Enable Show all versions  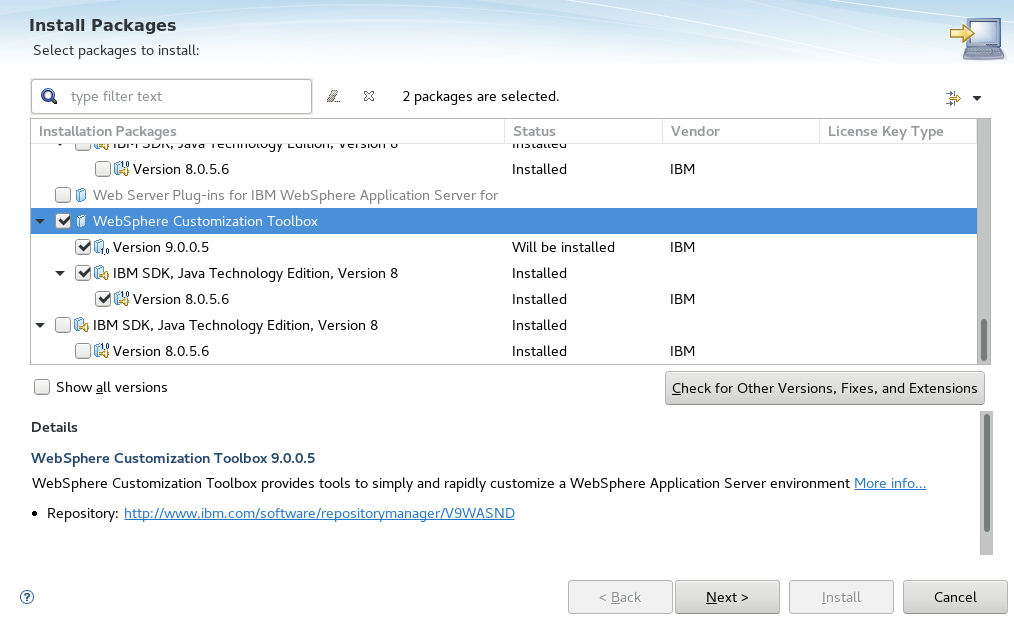(42, 387)
